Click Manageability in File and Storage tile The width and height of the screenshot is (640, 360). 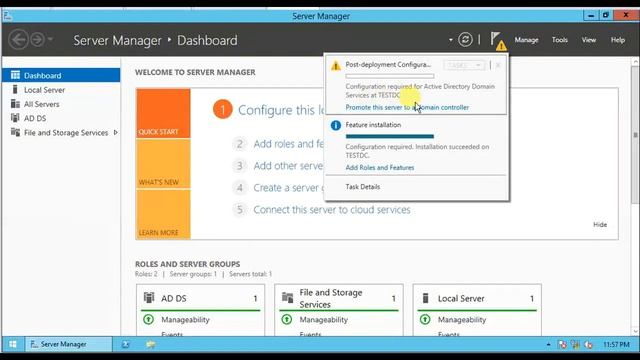323,320
